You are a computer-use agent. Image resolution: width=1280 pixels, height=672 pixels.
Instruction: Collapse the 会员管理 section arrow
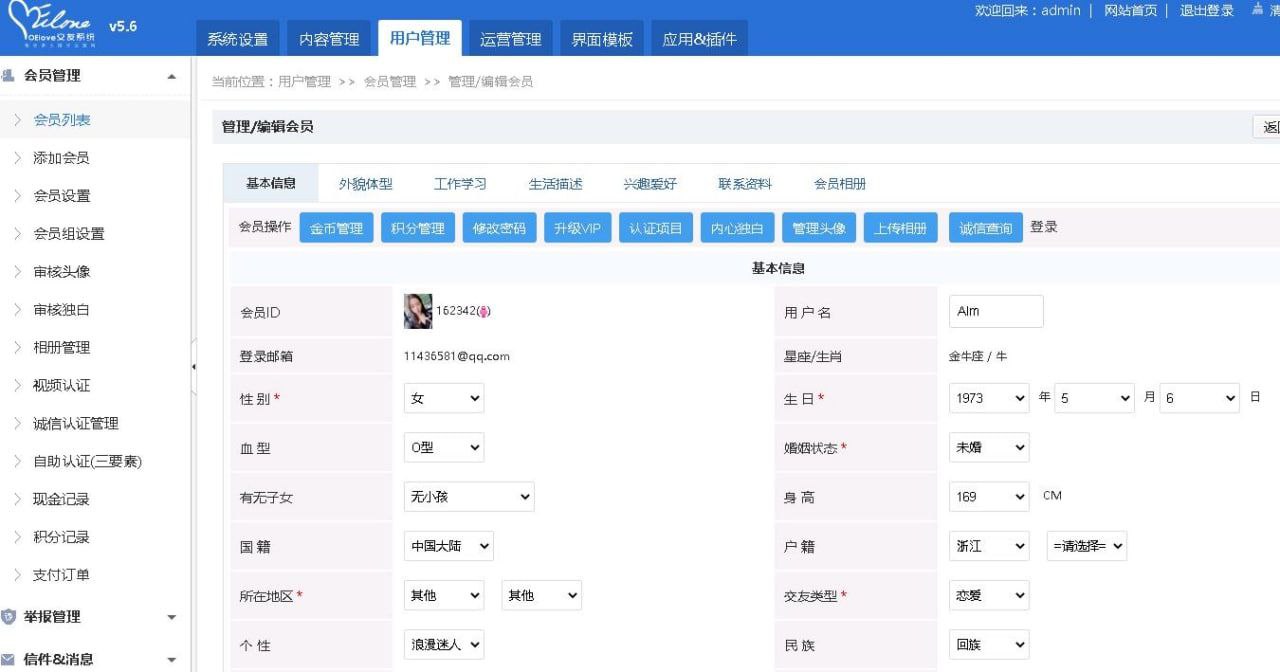171,76
